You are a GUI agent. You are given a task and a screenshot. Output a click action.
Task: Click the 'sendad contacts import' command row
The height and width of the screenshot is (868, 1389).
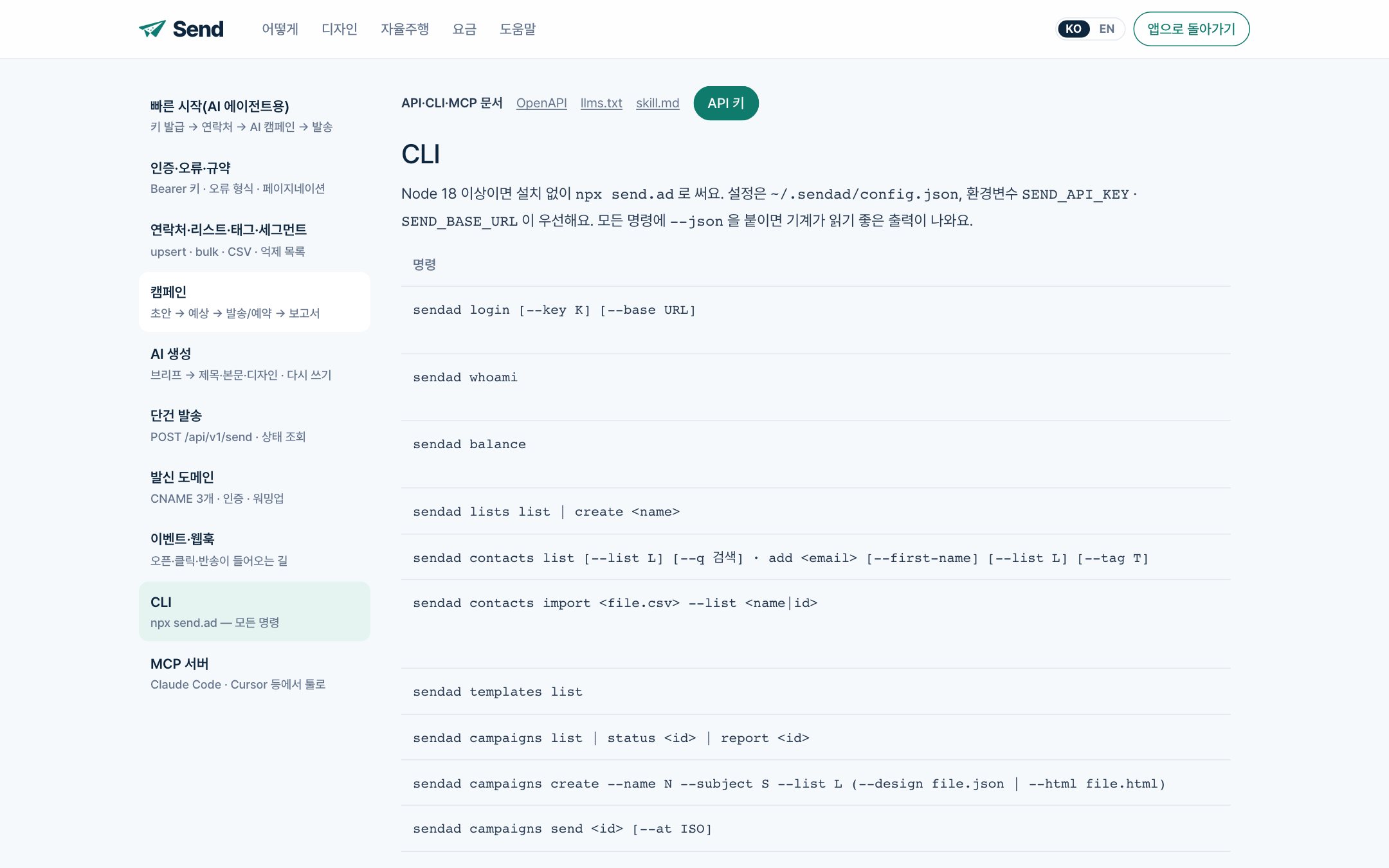coord(816,624)
